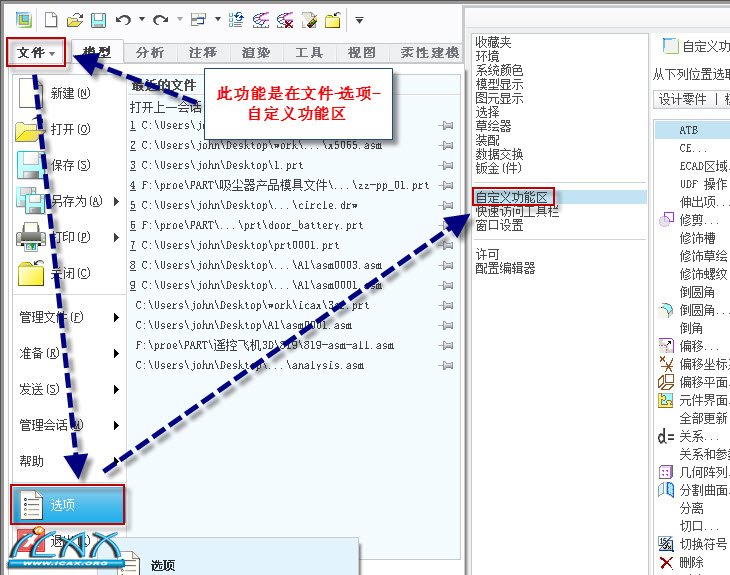The image size is (730, 575).
Task: Click the Undo arrow icon
Action: [x=123, y=20]
